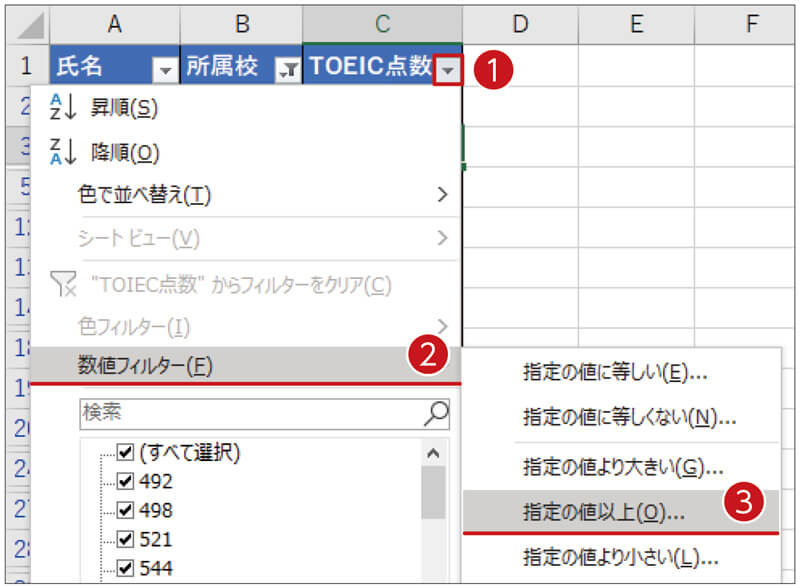The image size is (800, 588).
Task: Open the TOEIC点数 column filter dropdown
Action: 447,70
